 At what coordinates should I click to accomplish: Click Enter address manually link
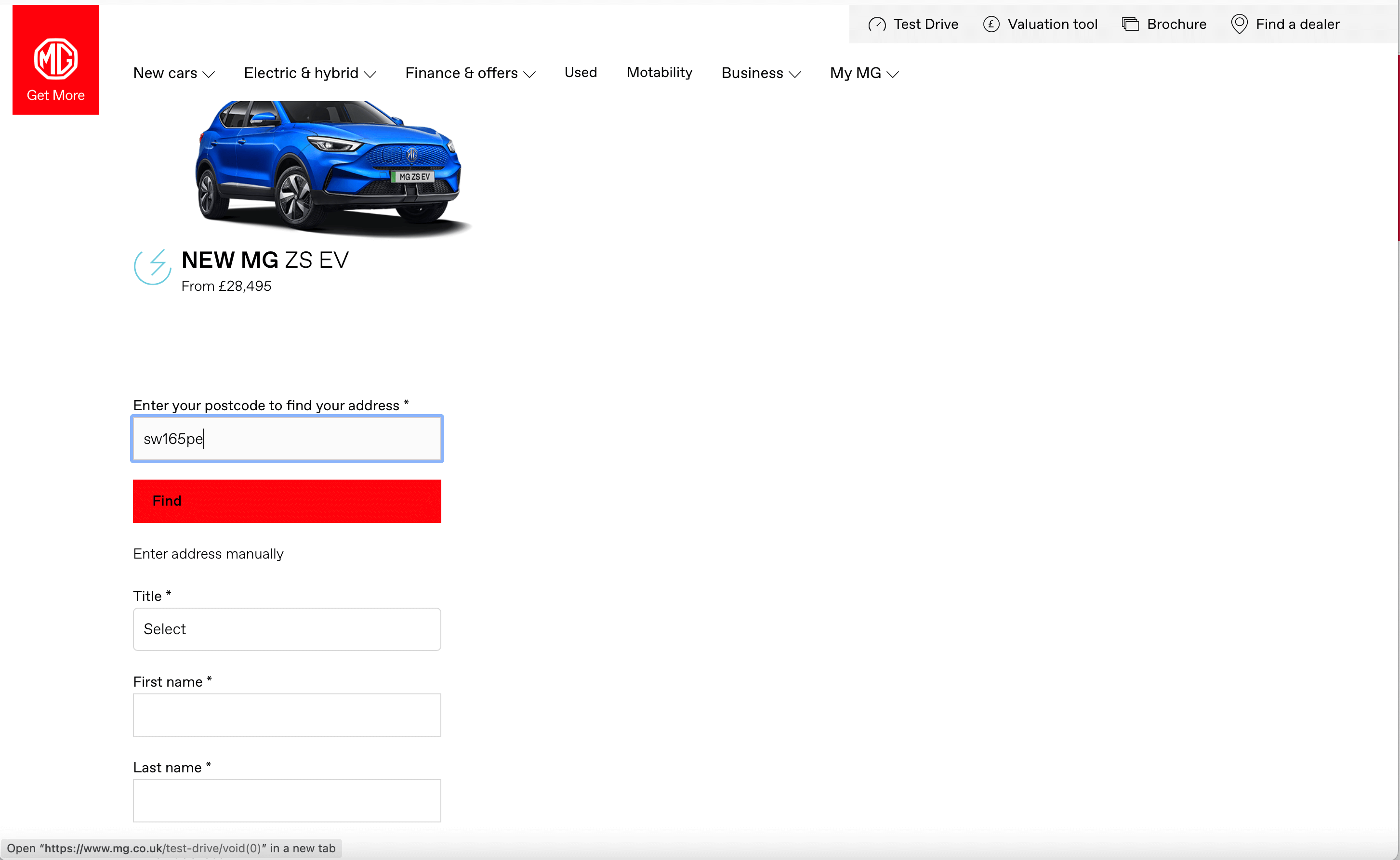[208, 554]
